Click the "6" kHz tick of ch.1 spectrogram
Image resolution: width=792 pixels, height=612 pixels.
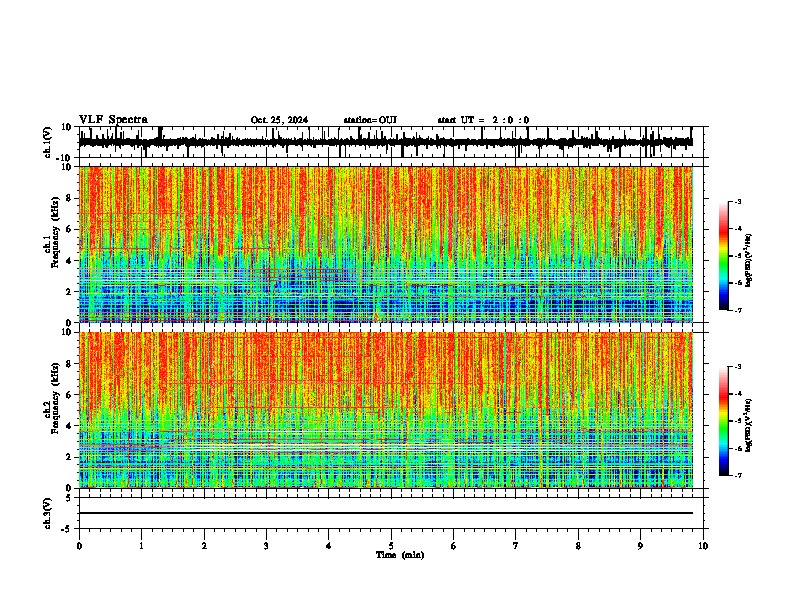click(x=69, y=229)
